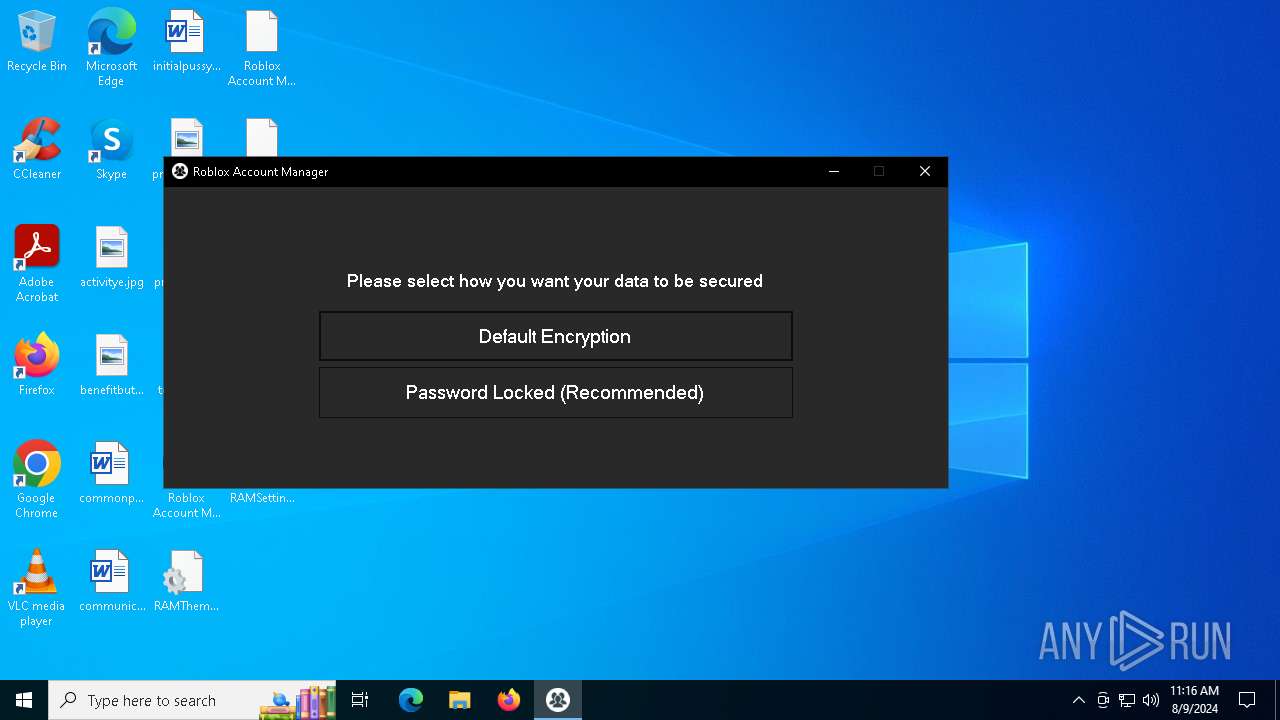The width and height of the screenshot is (1280, 720).
Task: Select Adobe Acrobat desktop shortcut
Action: [37, 263]
